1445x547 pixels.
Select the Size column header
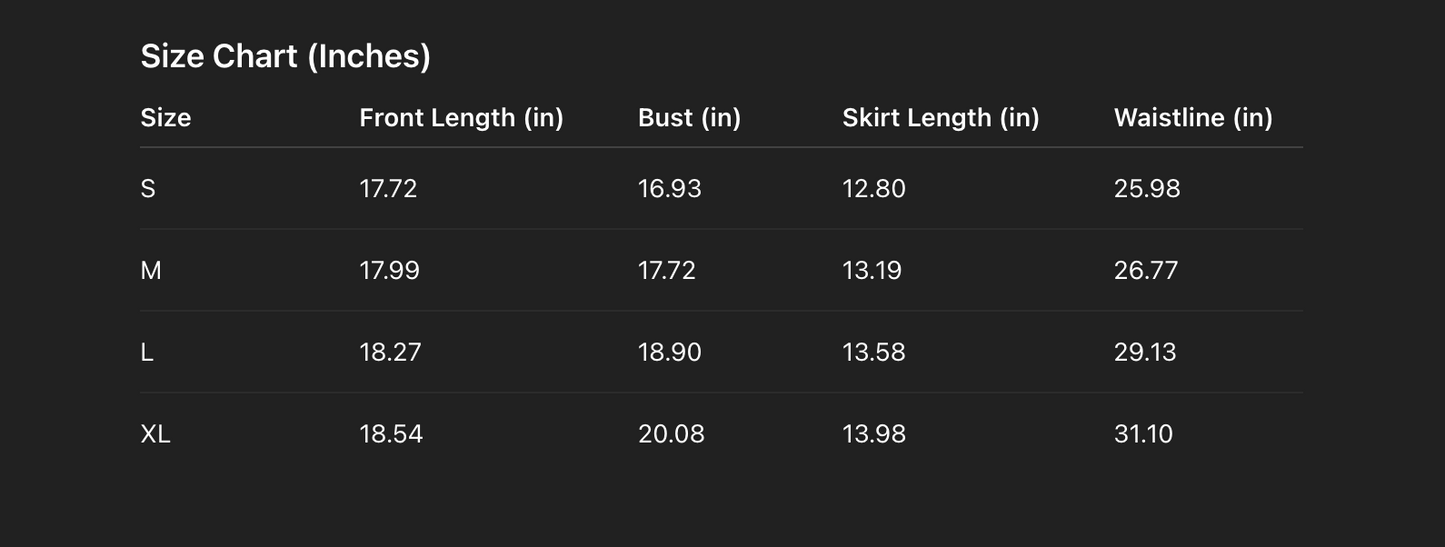165,118
